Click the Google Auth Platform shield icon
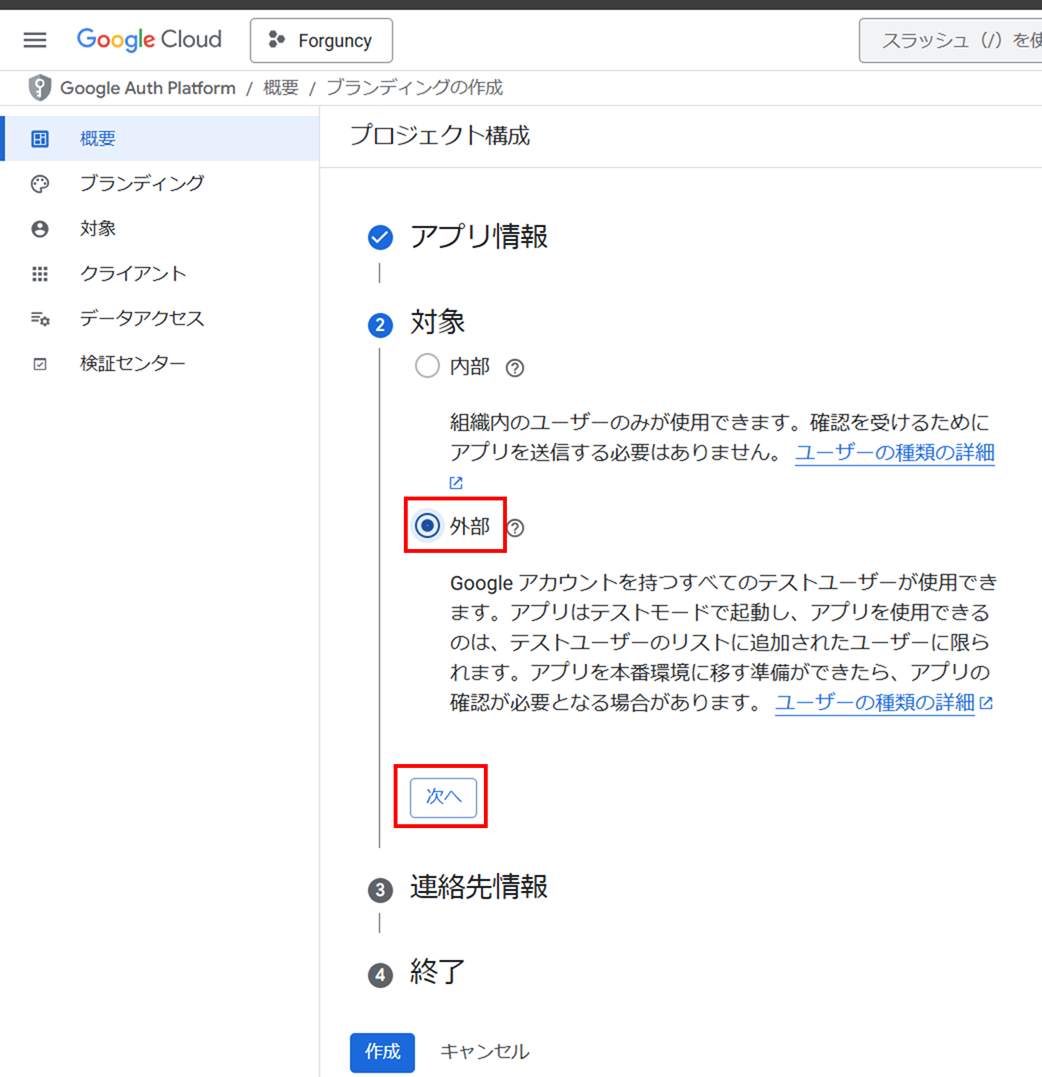 click(40, 87)
